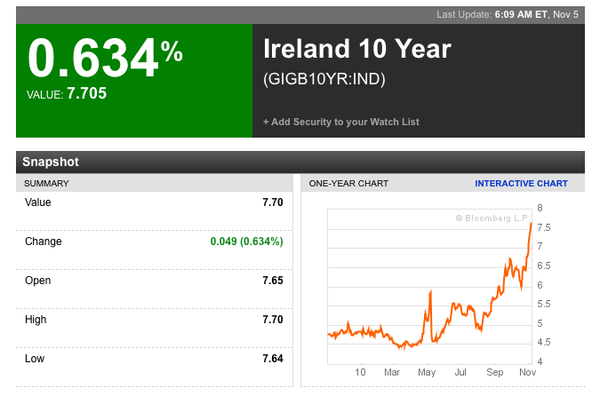592x396 pixels.
Task: Click the Mar label on chart axis
Action: [392, 372]
